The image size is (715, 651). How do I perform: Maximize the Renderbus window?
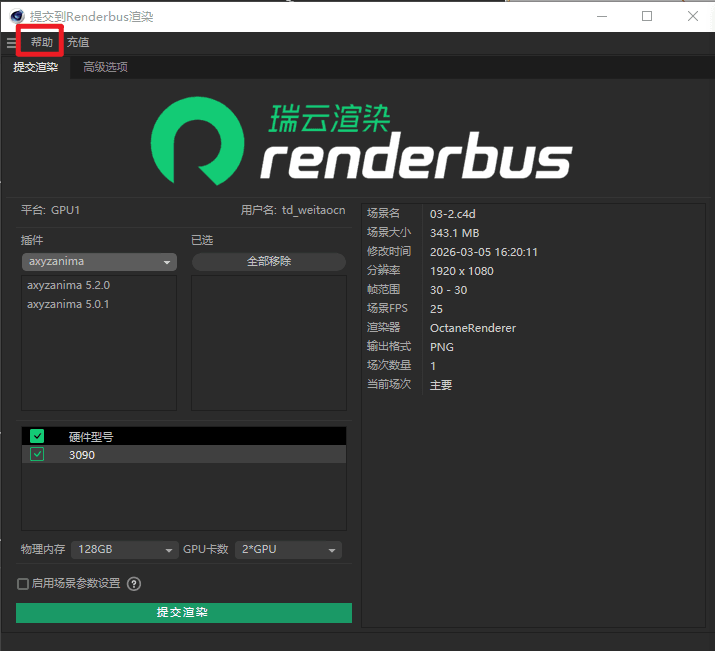647,16
